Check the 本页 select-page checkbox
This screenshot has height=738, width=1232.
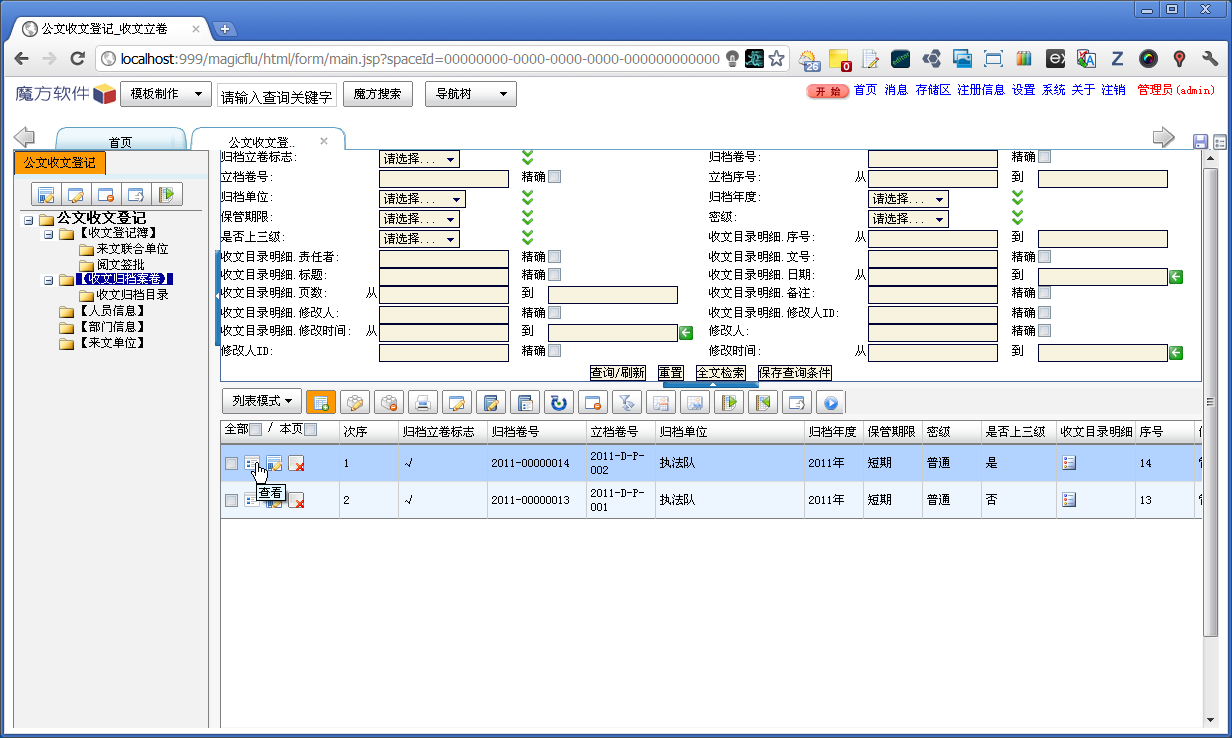[x=310, y=429]
